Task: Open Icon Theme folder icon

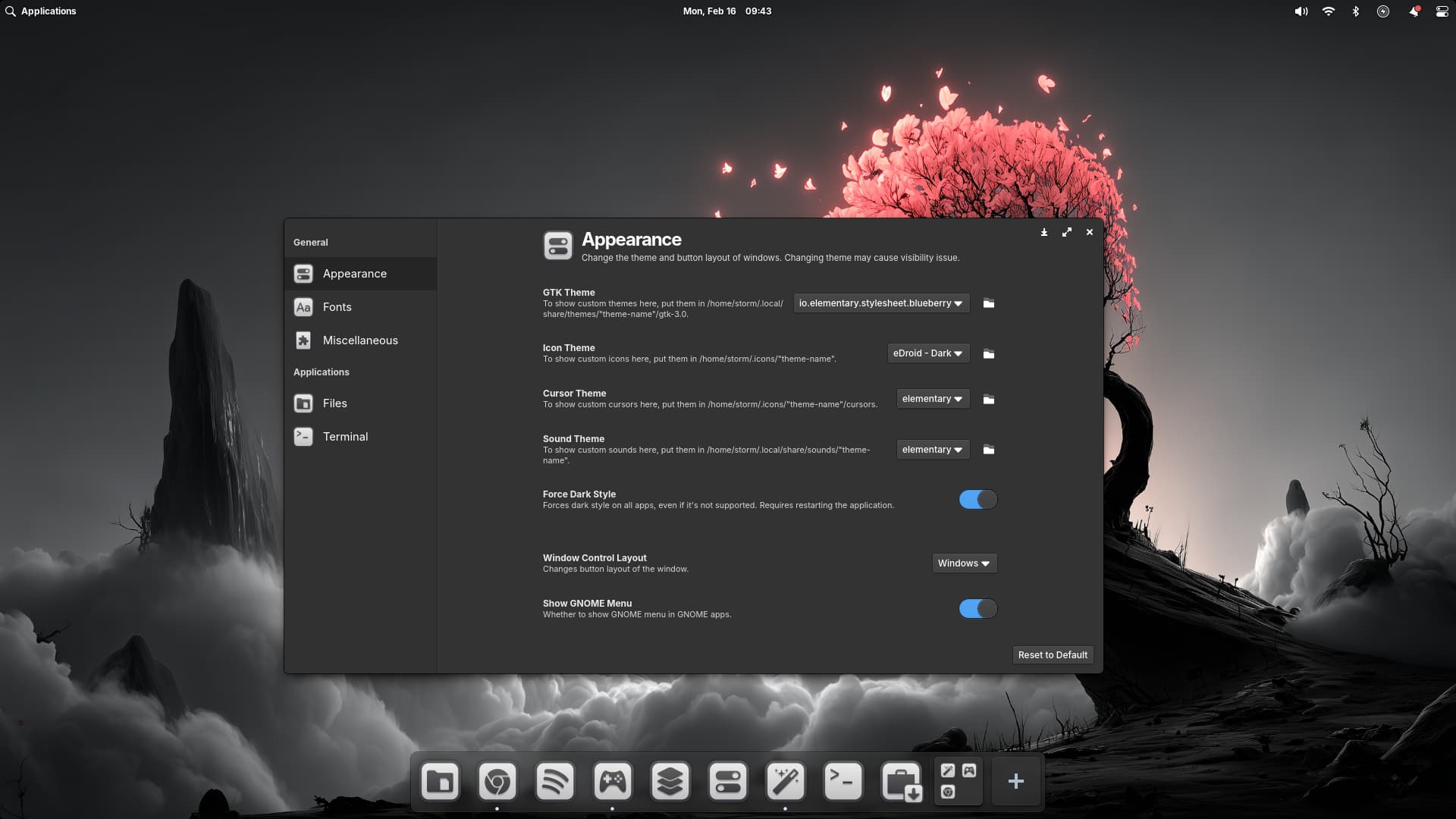Action: [x=988, y=354]
